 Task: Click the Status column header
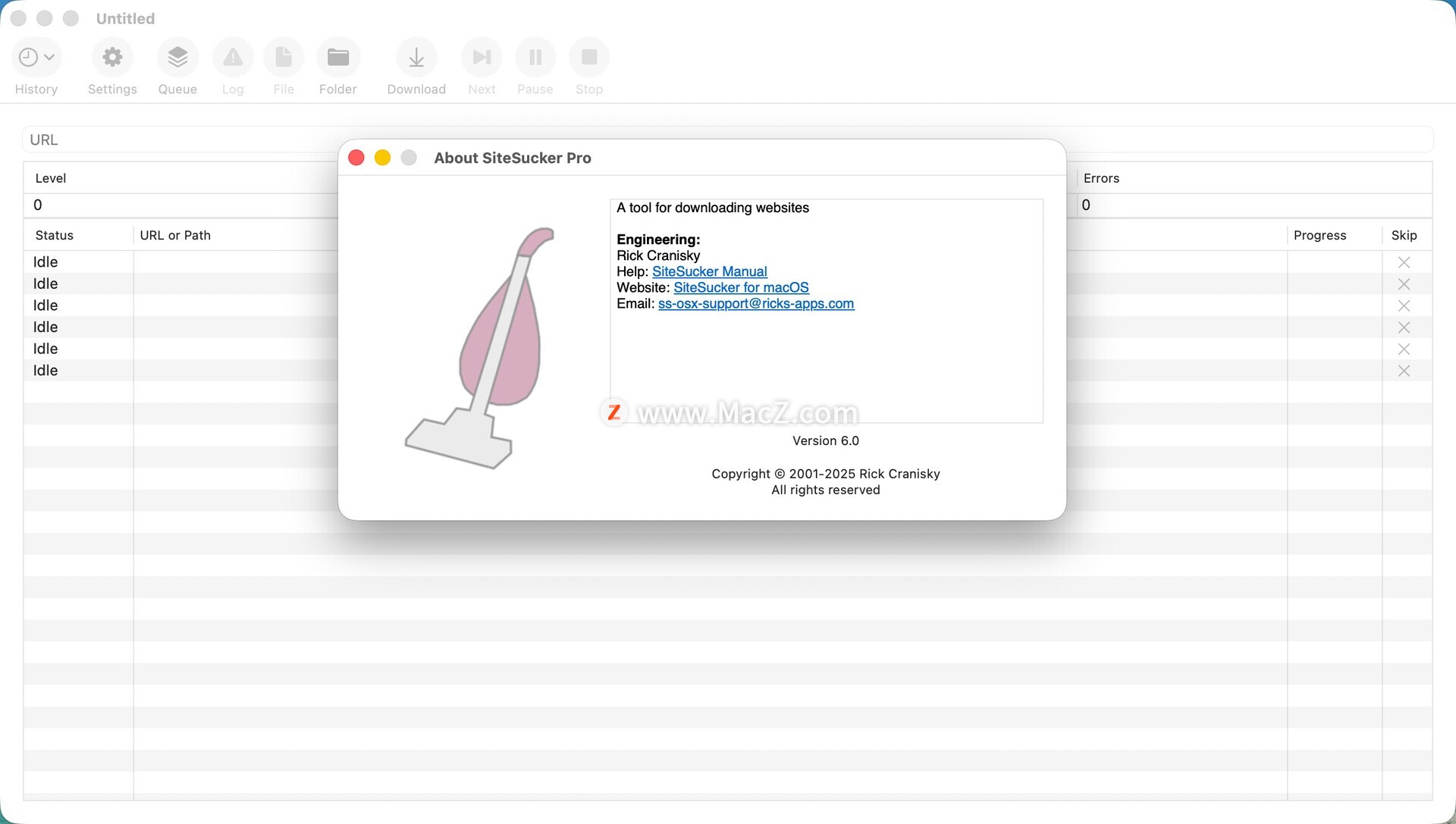pyautogui.click(x=55, y=235)
